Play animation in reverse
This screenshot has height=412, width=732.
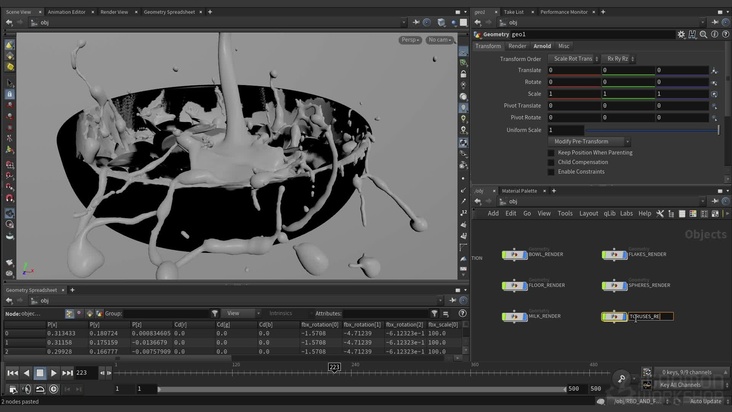[x=27, y=373]
